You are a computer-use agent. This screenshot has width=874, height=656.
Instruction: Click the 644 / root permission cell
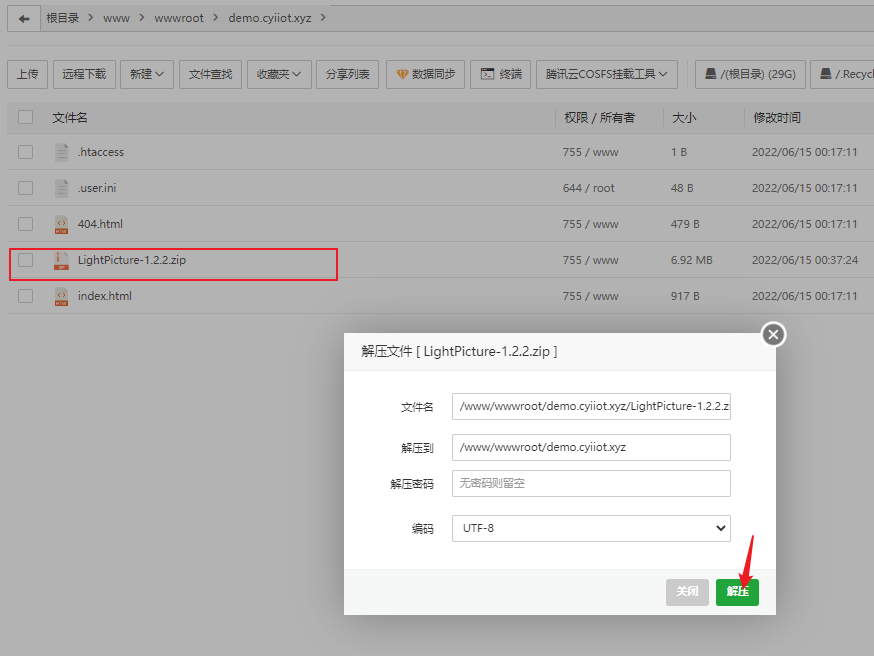(588, 188)
